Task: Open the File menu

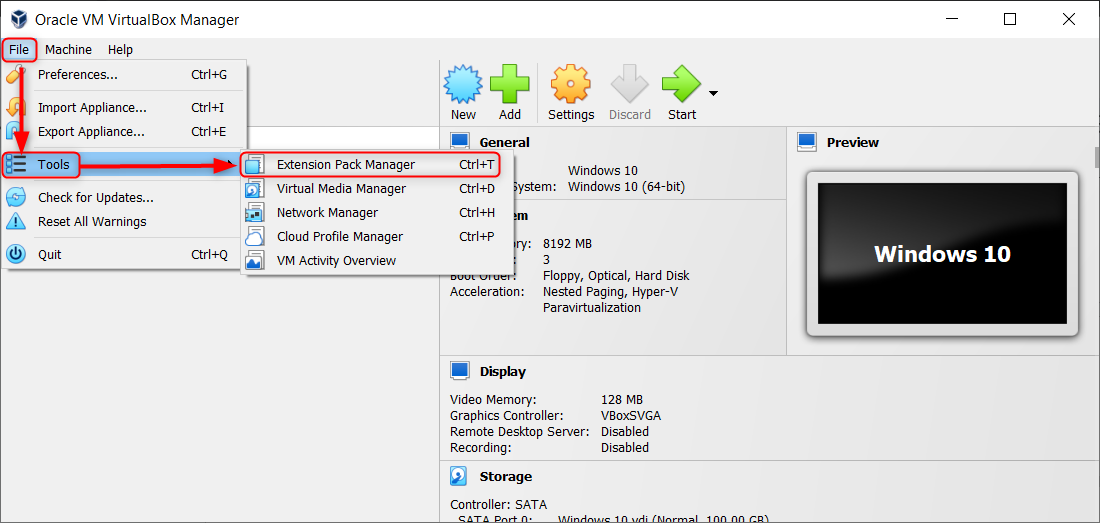Action: click(19, 50)
